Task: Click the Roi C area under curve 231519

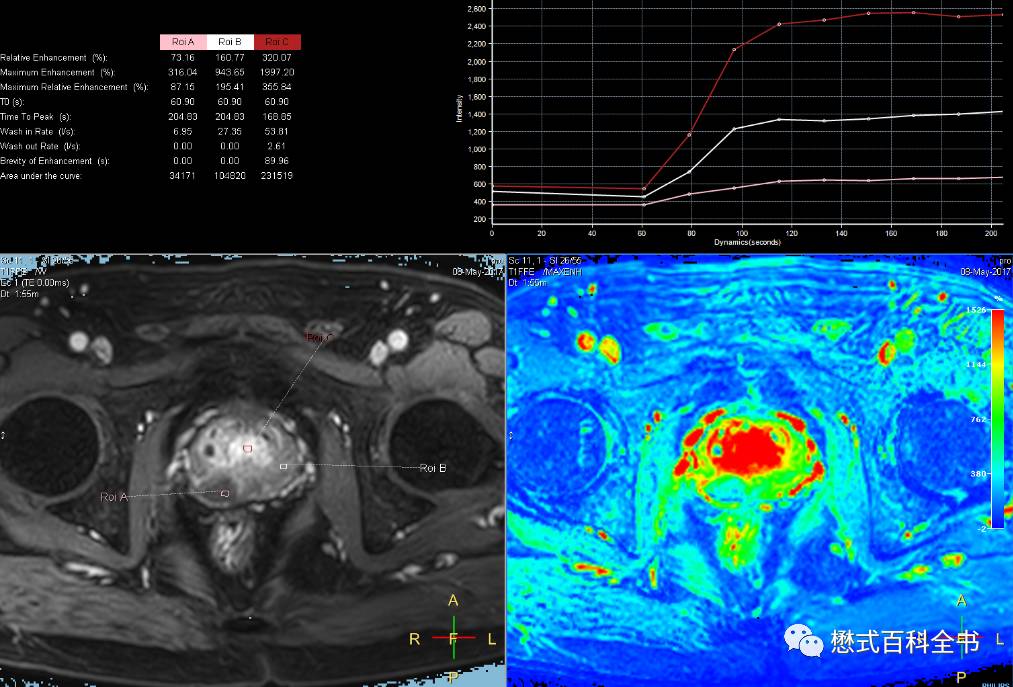Action: click(277, 176)
